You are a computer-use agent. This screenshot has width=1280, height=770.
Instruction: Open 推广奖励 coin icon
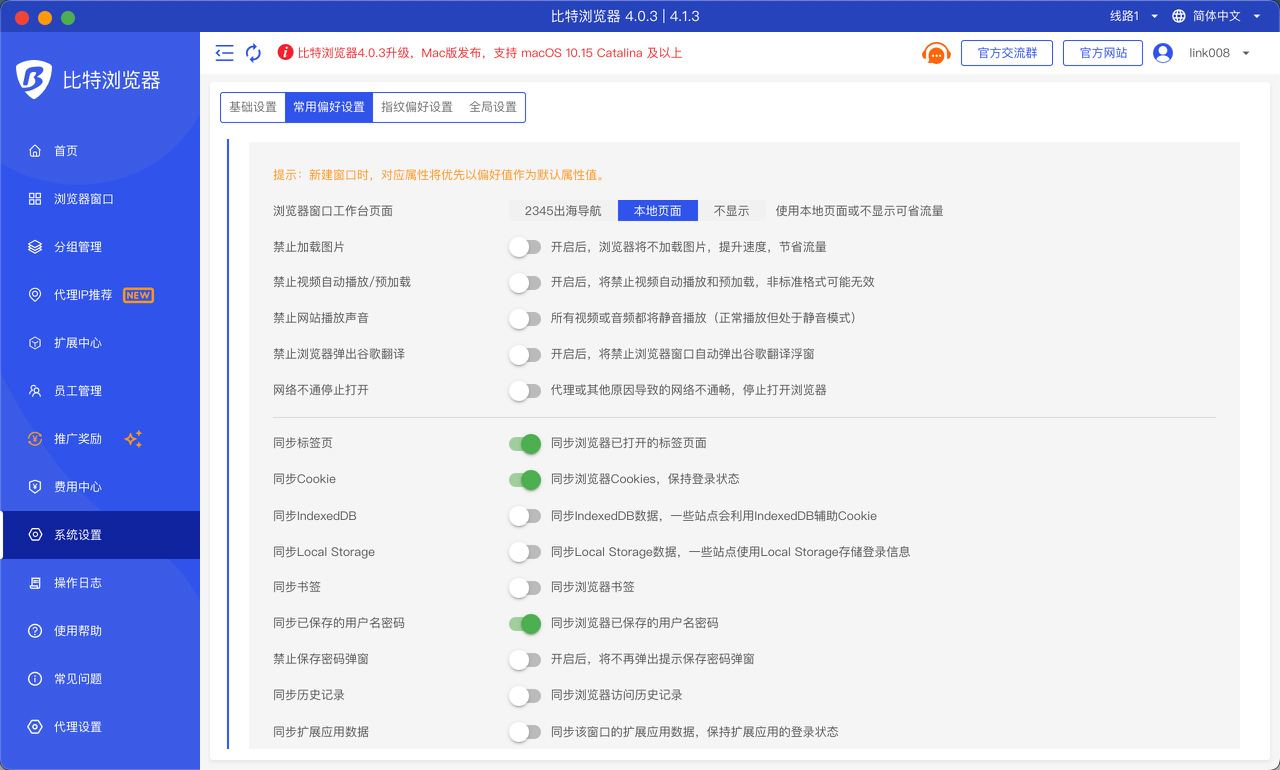[35, 439]
